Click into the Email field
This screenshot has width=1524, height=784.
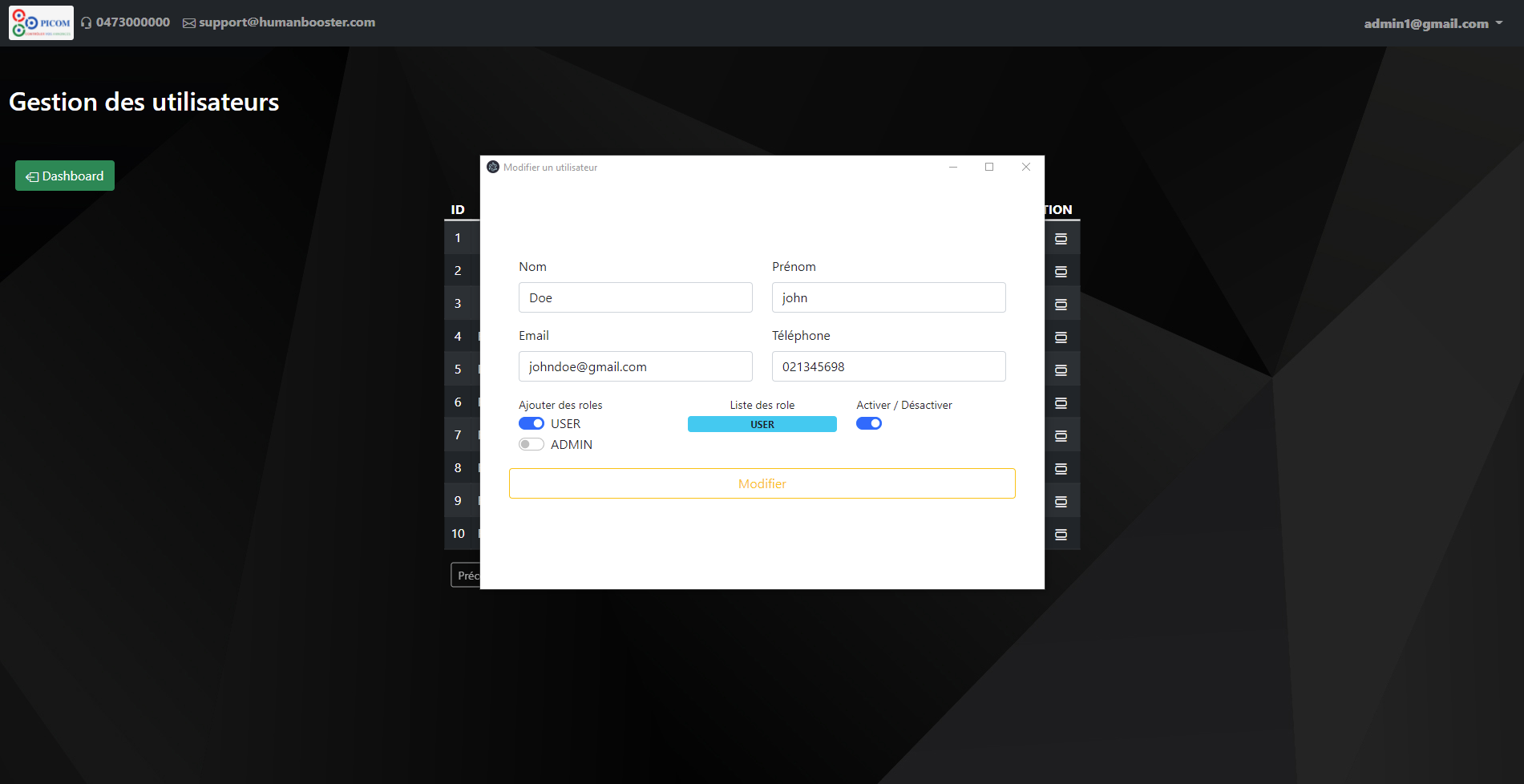[635, 366]
